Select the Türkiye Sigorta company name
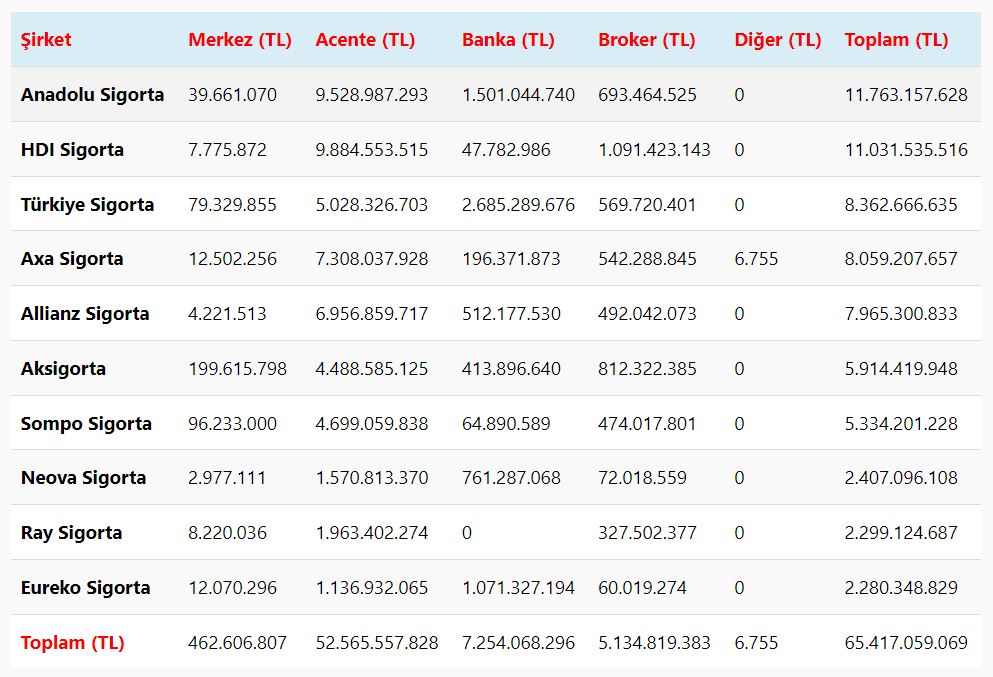Image resolution: width=993 pixels, height=677 pixels. coord(87,205)
